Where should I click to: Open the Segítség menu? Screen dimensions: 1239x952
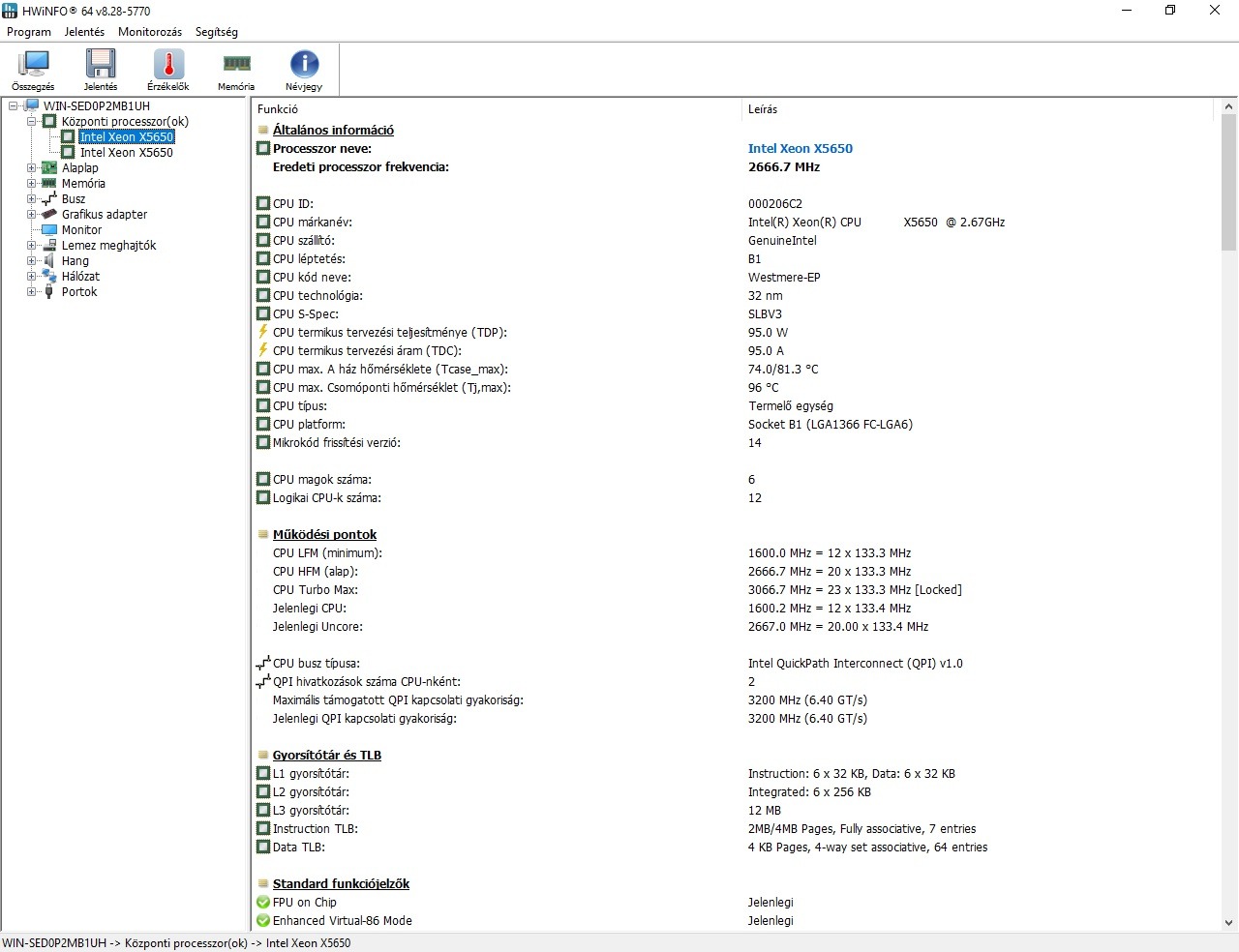(x=217, y=32)
